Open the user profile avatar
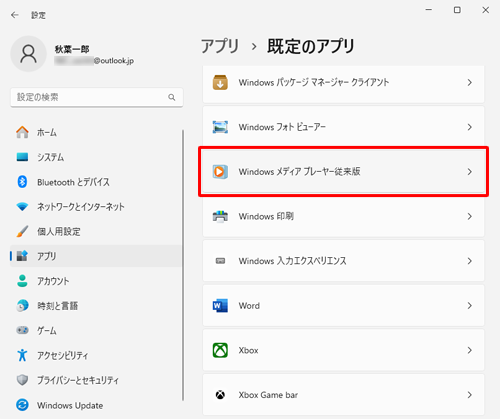Image resolution: width=500 pixels, height=419 pixels. pyautogui.click(x=29, y=54)
